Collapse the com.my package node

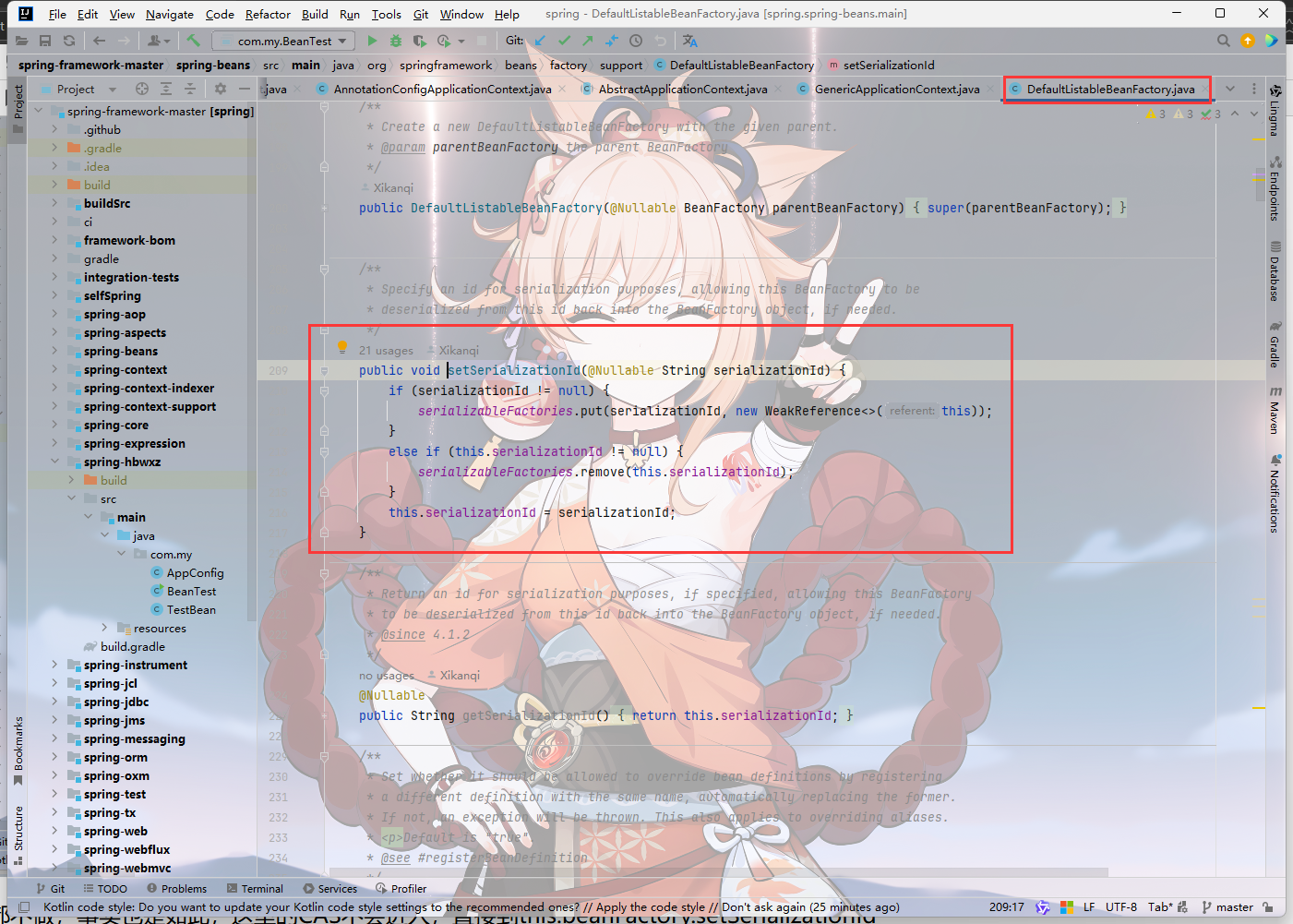coord(121,554)
